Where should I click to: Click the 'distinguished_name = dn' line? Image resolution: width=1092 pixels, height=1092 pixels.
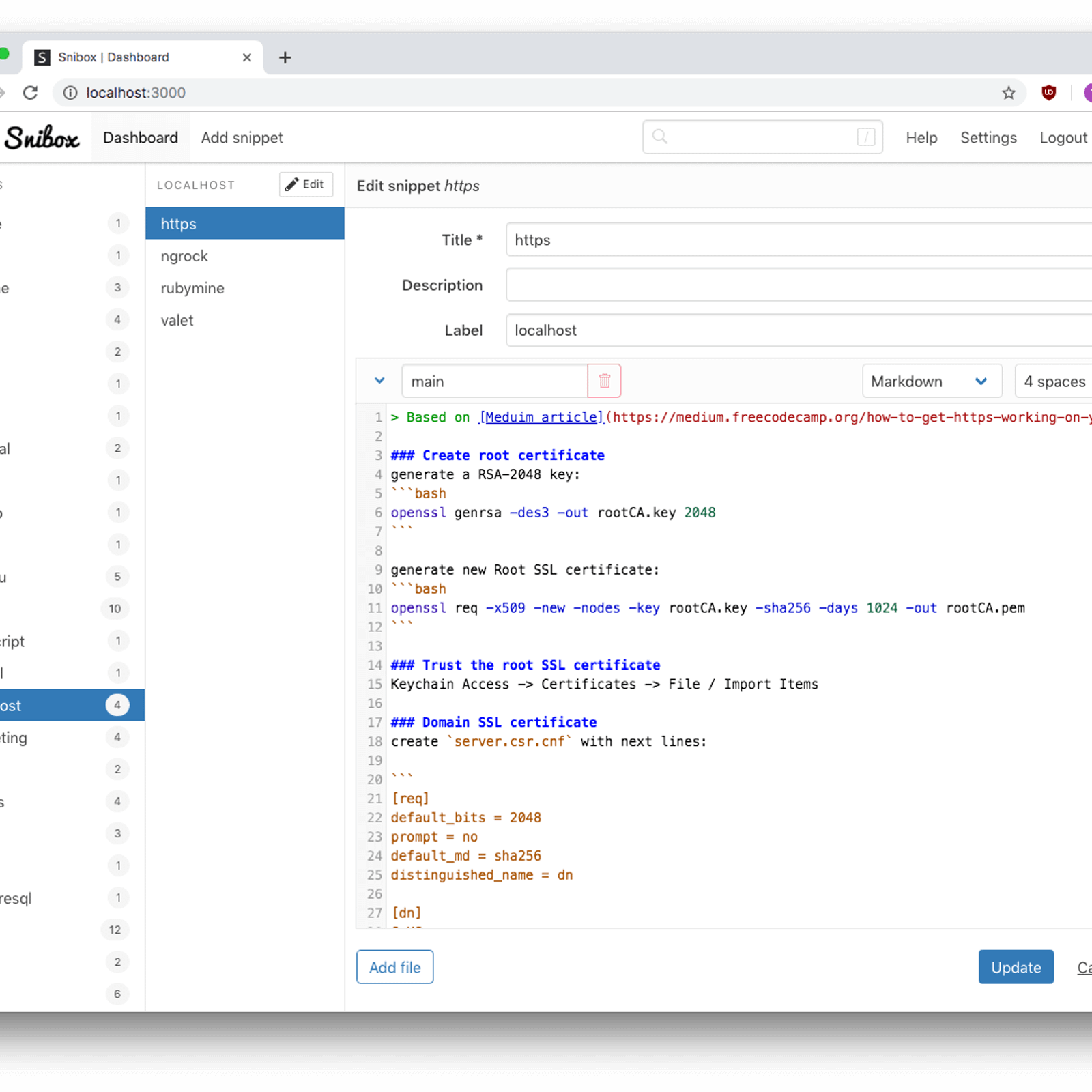[x=481, y=875]
